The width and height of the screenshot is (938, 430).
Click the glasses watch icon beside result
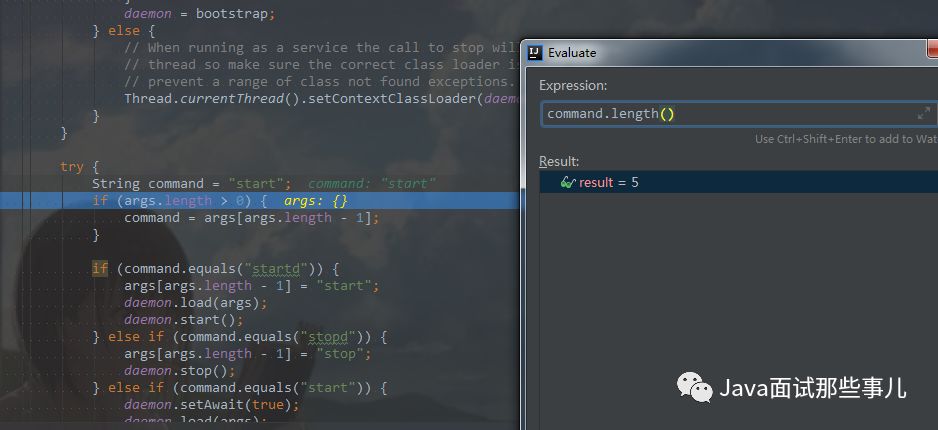tap(568, 182)
